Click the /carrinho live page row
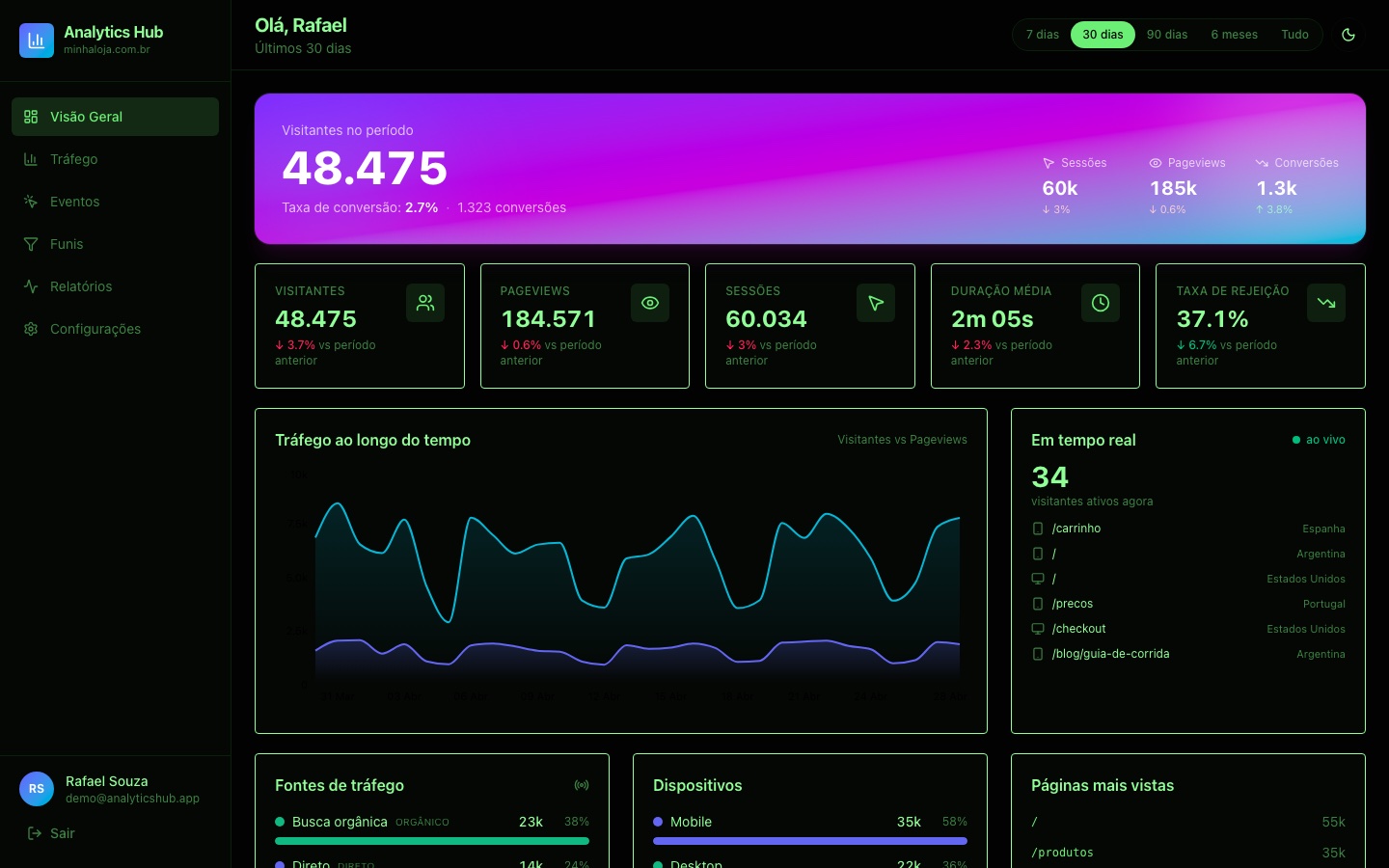 pos(1188,529)
